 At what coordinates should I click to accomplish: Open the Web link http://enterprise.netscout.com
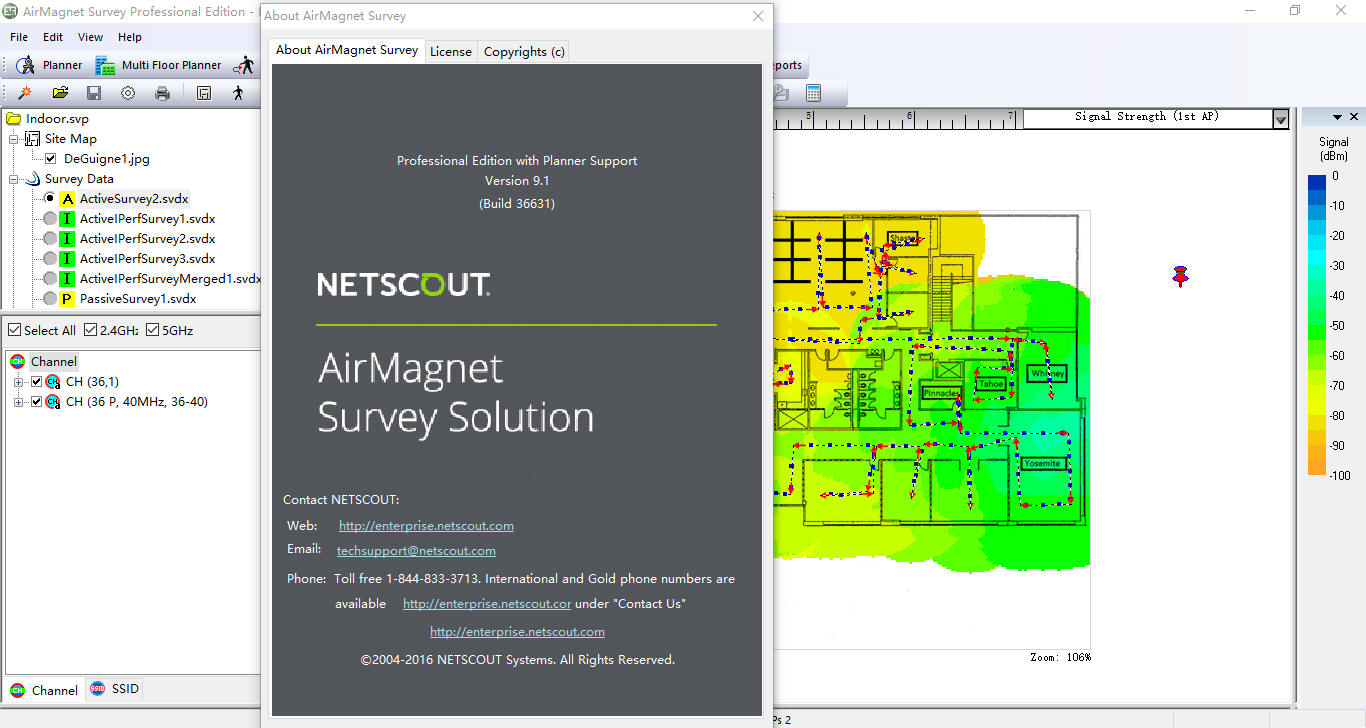[426, 526]
